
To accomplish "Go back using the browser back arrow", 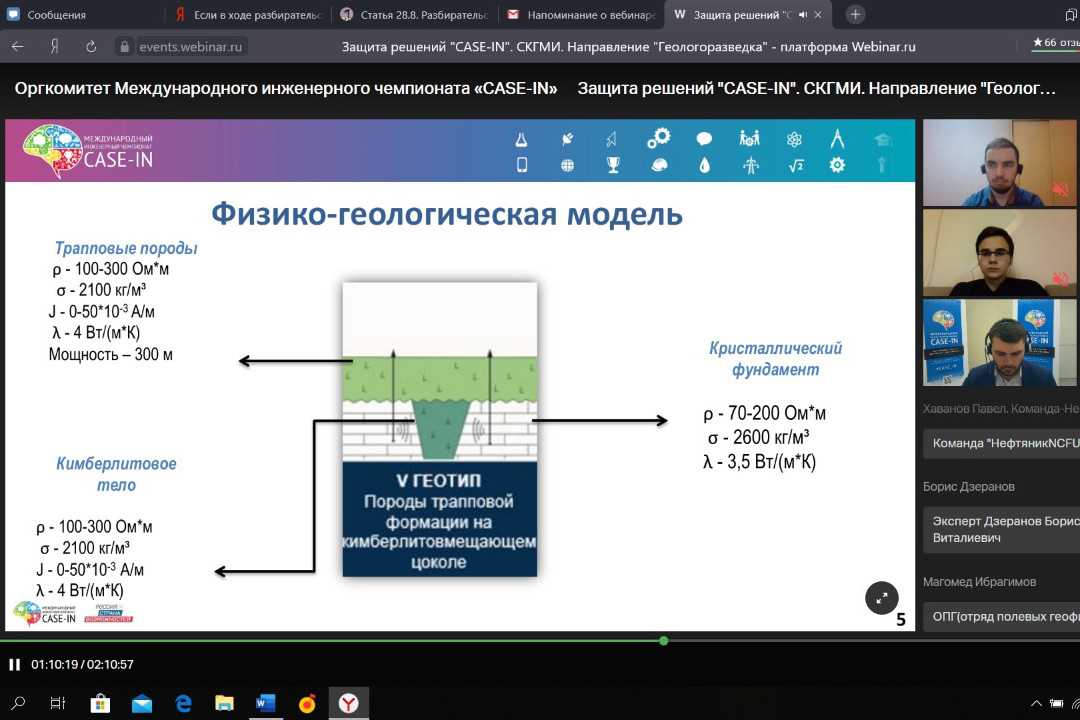I will [x=18, y=46].
